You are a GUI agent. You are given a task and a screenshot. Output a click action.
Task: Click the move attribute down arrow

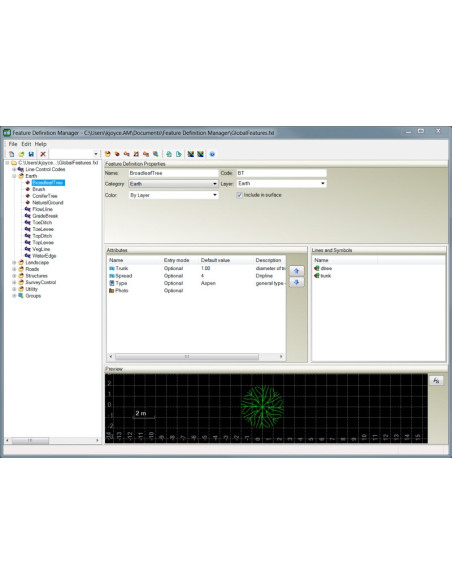coord(296,282)
